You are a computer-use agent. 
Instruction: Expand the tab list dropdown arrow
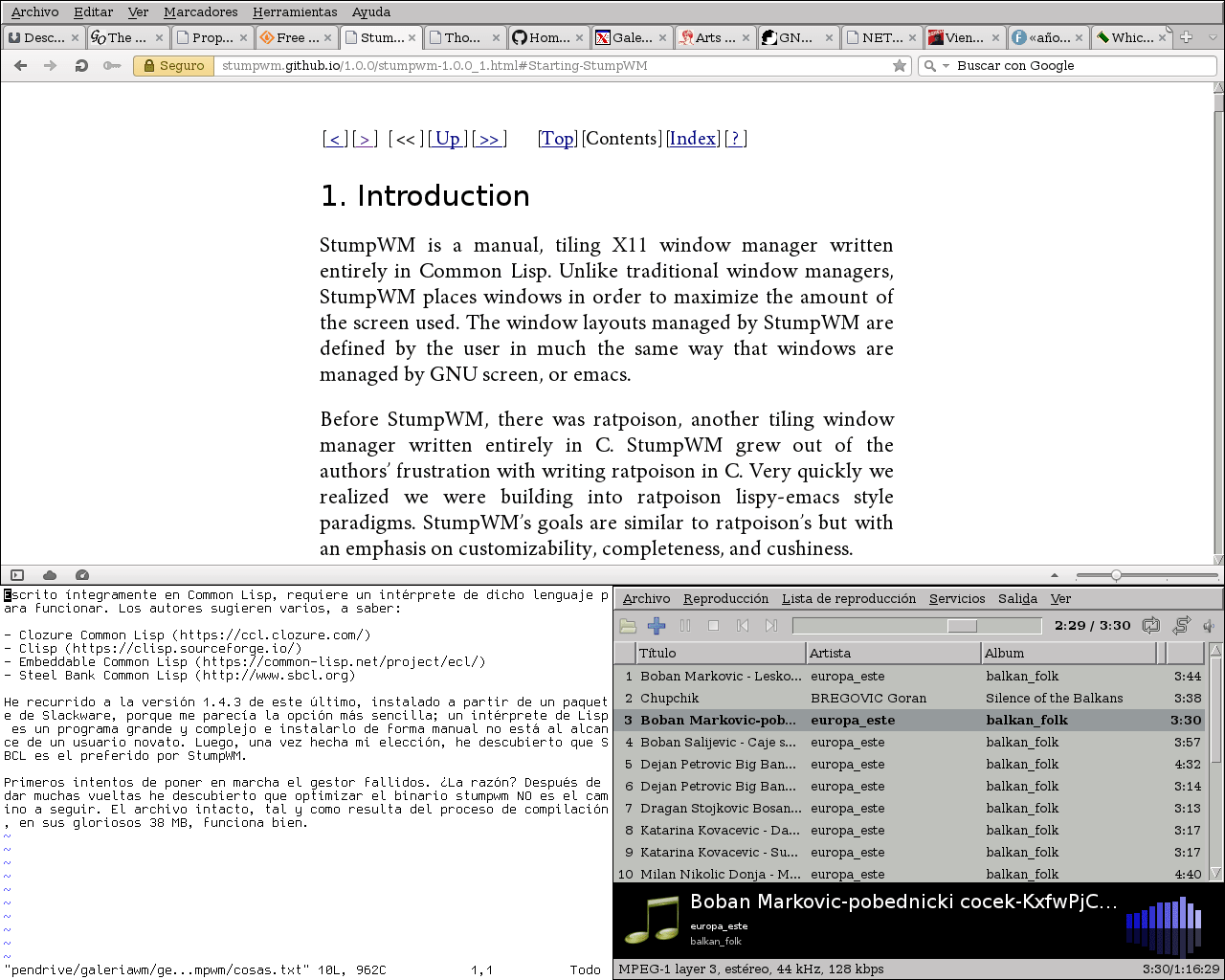pos(1212,37)
